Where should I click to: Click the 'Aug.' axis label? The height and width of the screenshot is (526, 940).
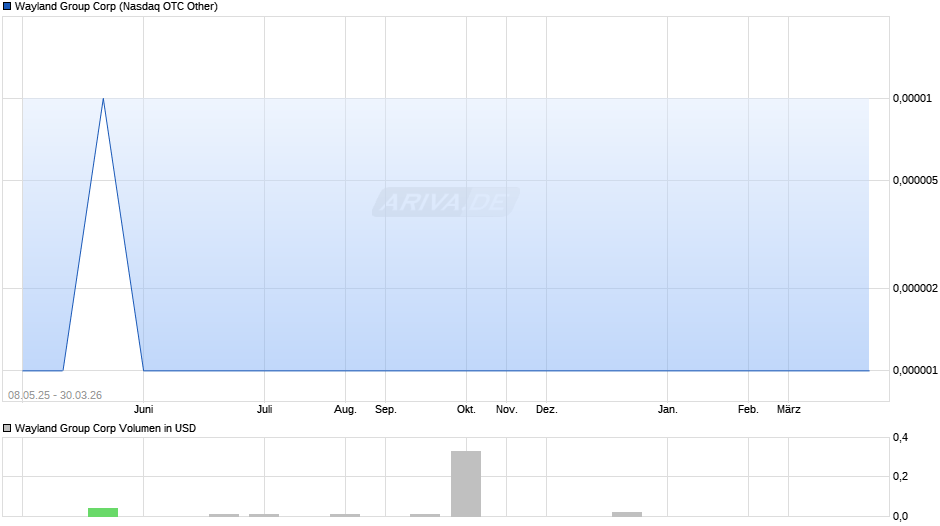(x=345, y=409)
